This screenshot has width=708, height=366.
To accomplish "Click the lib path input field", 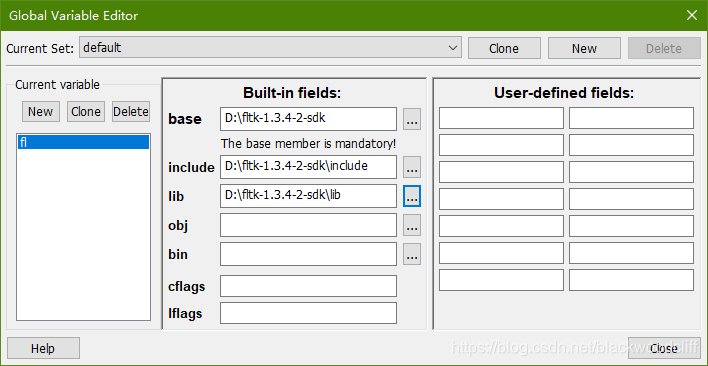I will 308,196.
